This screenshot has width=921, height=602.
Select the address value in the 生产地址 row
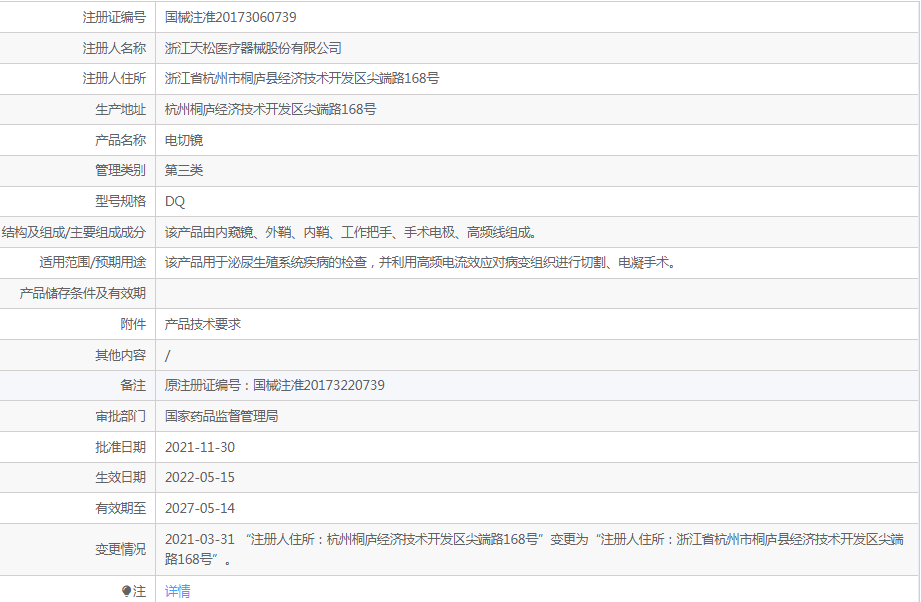tap(271, 109)
